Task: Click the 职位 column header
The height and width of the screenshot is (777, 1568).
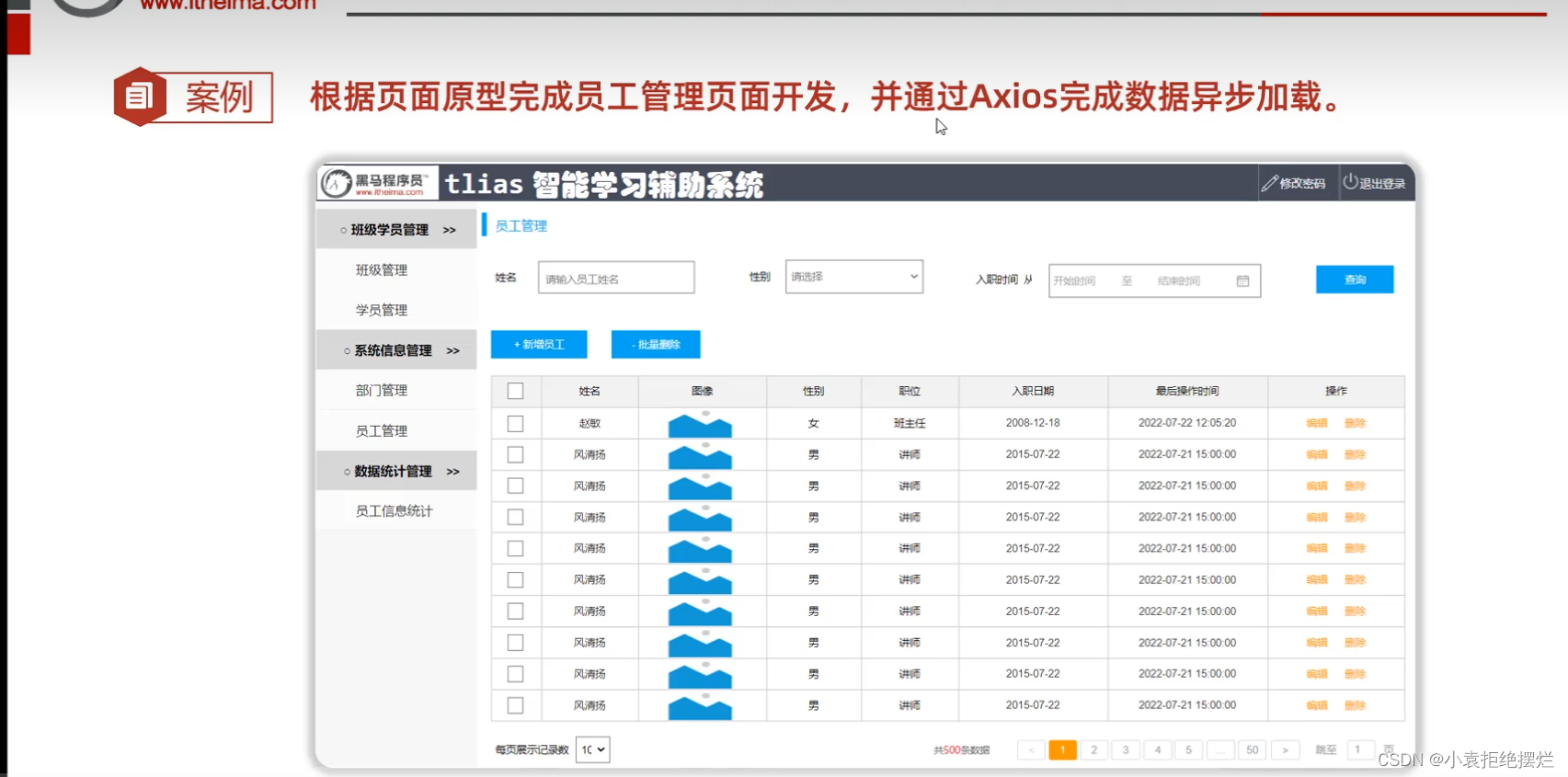Action: tap(910, 391)
